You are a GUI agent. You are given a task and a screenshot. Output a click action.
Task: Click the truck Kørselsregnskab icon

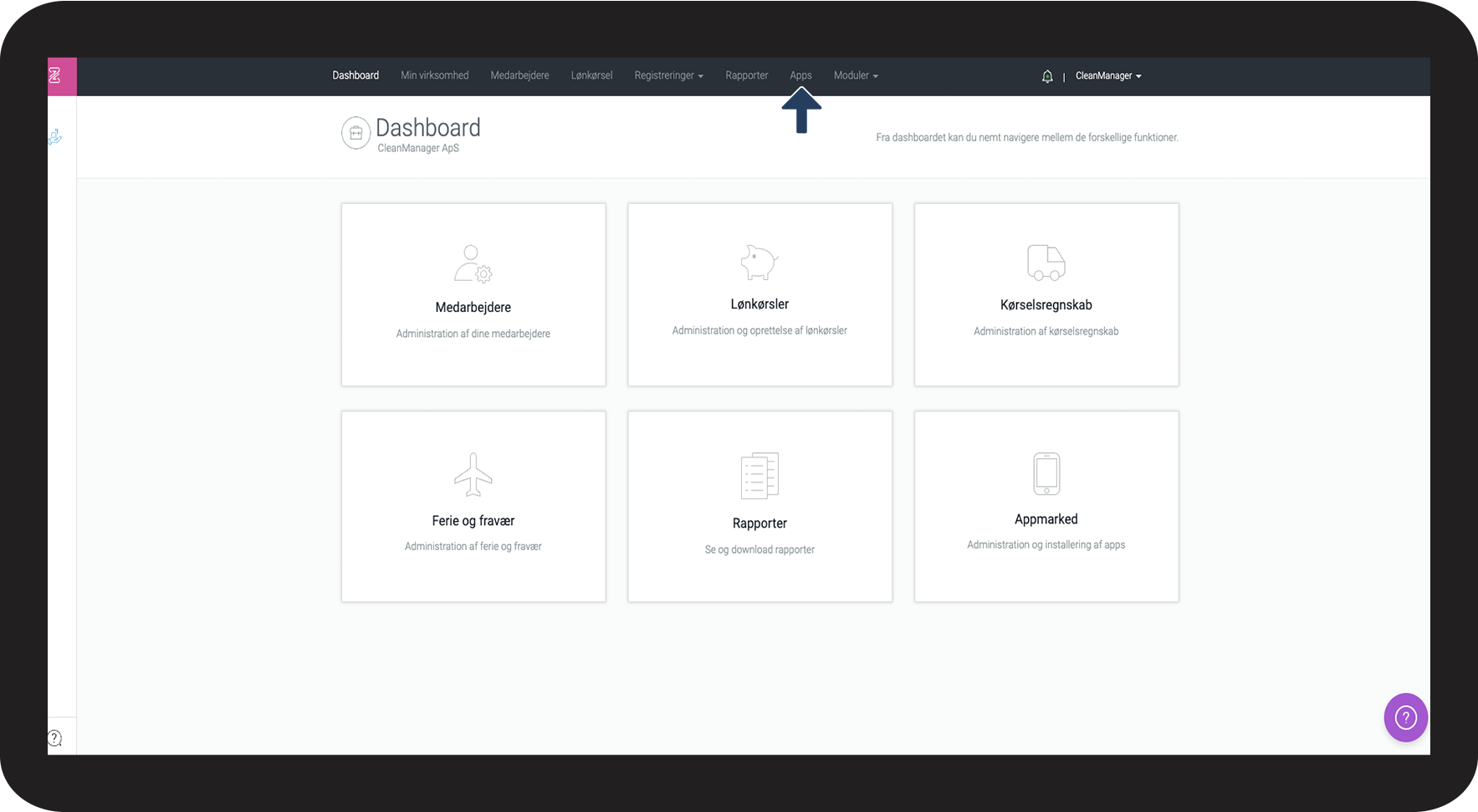1046,263
